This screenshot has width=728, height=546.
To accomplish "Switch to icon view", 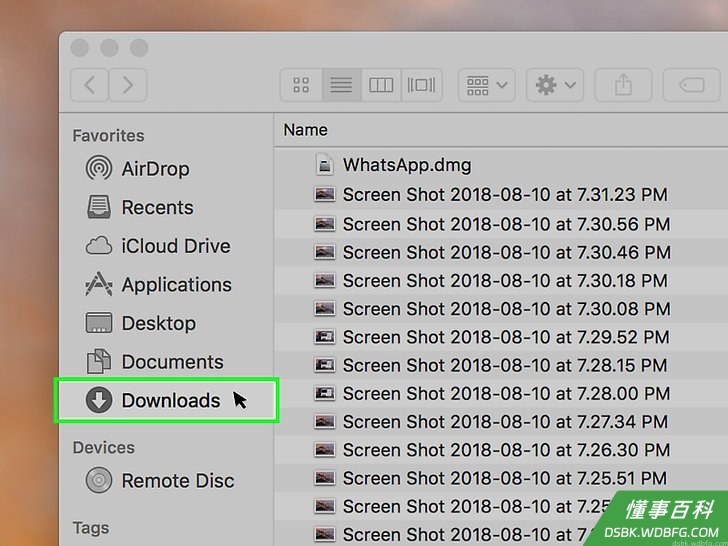I will point(301,85).
